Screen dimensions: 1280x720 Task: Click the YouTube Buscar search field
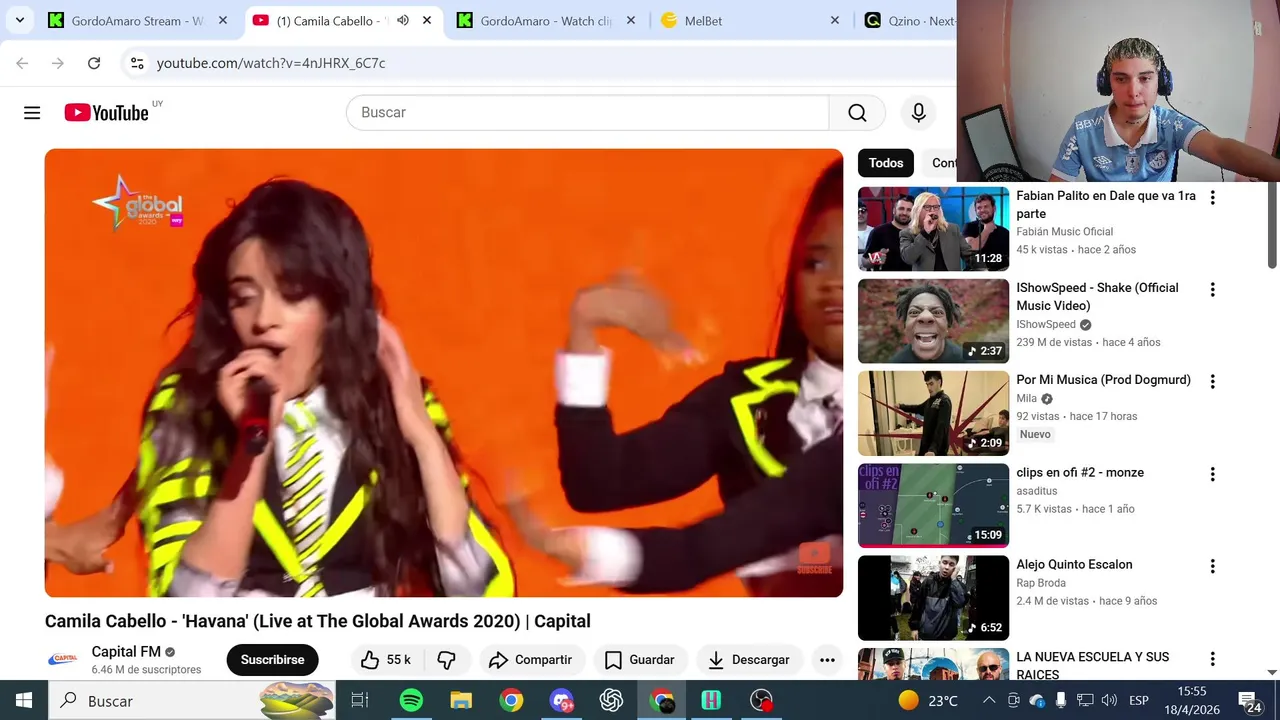588,113
